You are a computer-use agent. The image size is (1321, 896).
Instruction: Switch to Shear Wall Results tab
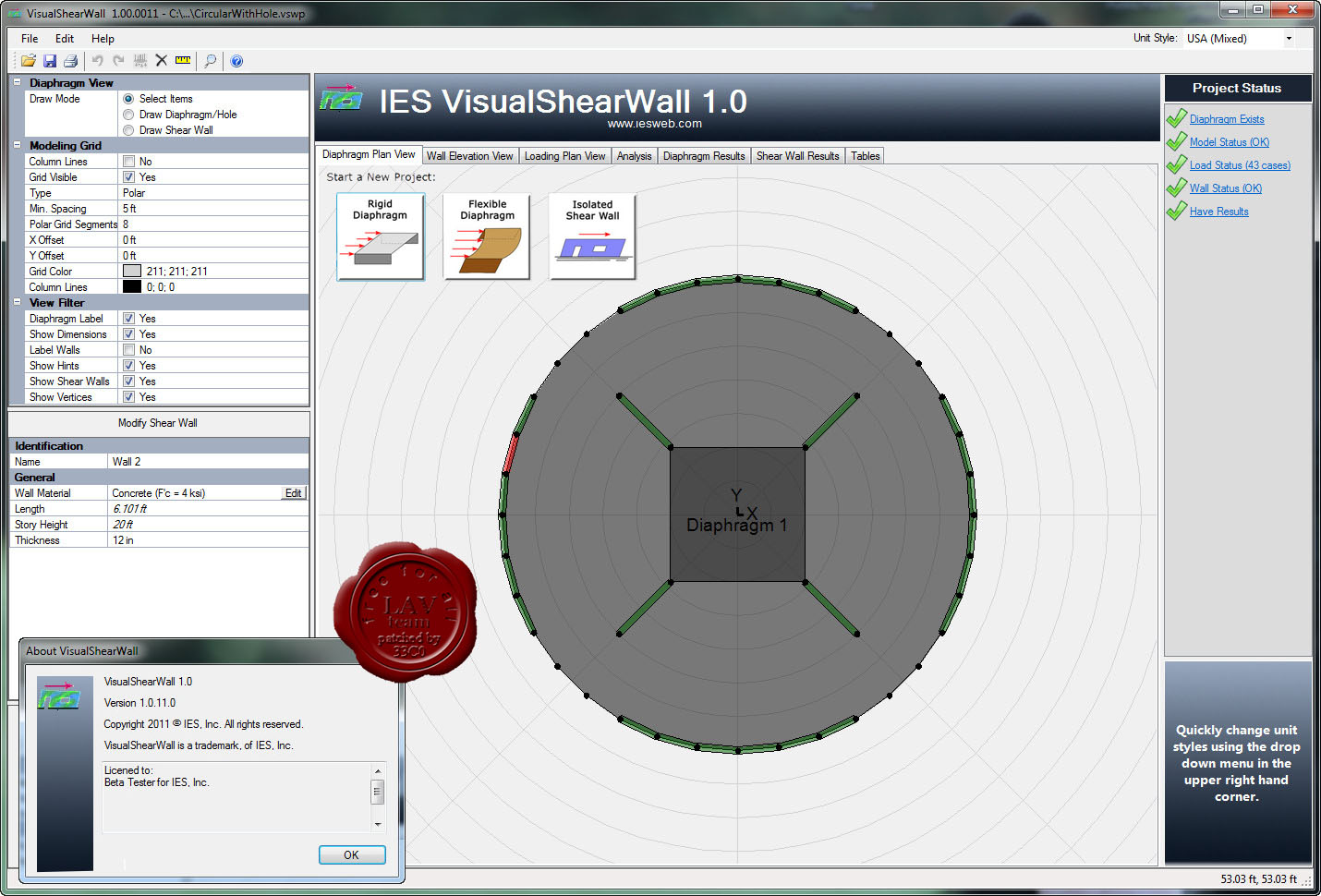click(797, 156)
